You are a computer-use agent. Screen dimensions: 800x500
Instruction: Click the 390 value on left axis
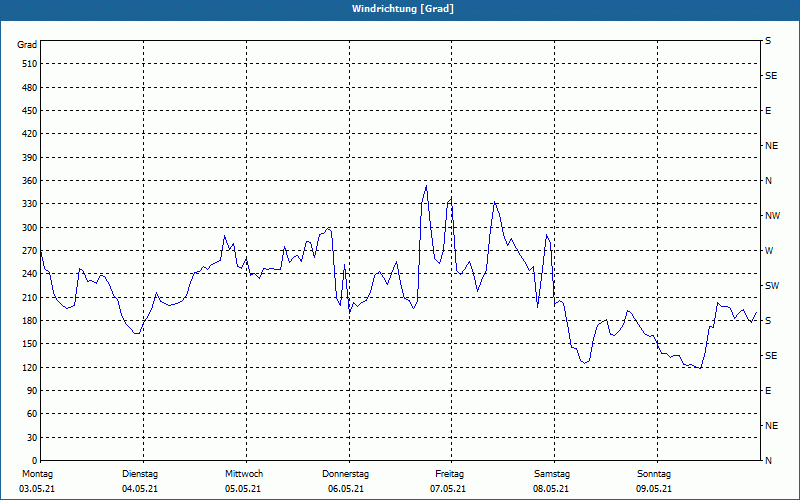(x=30, y=158)
